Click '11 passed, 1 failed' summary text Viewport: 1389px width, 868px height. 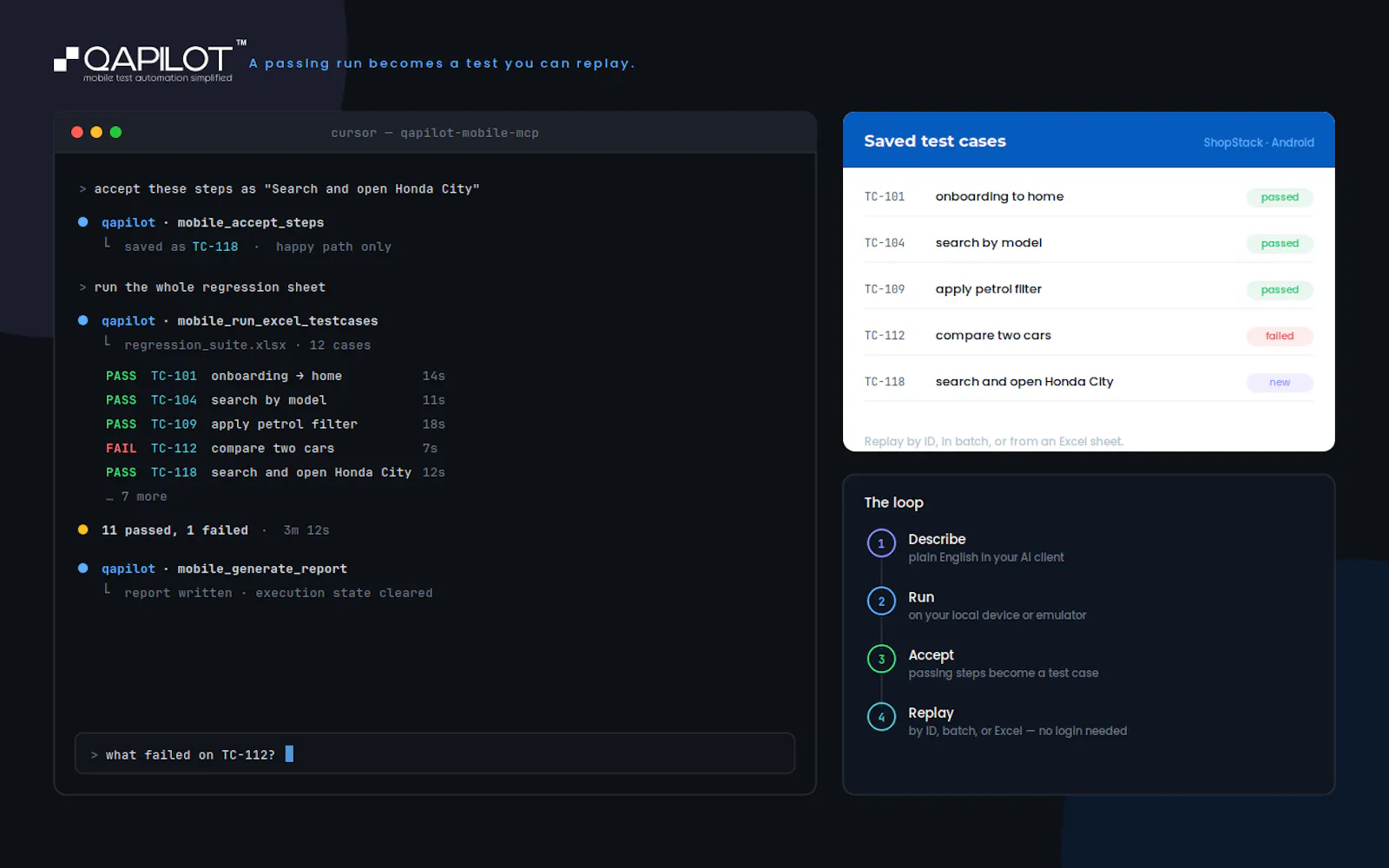click(x=174, y=530)
